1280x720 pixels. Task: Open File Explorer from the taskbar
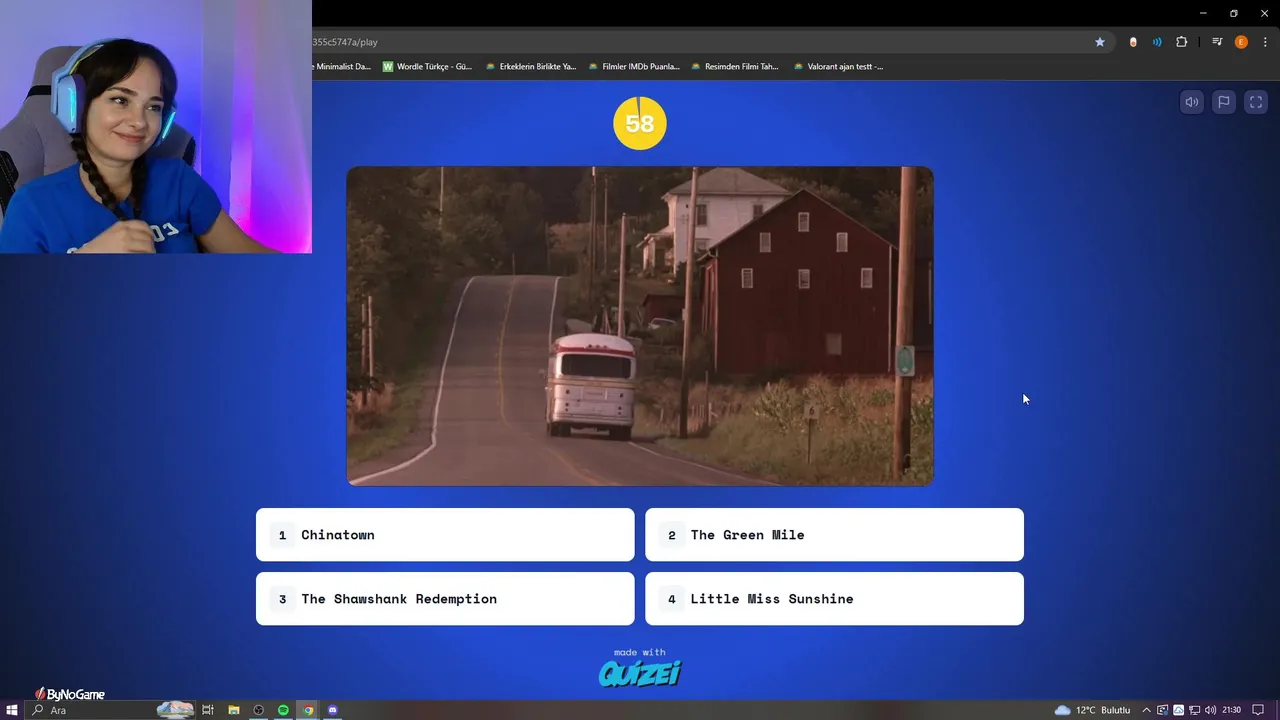point(234,710)
